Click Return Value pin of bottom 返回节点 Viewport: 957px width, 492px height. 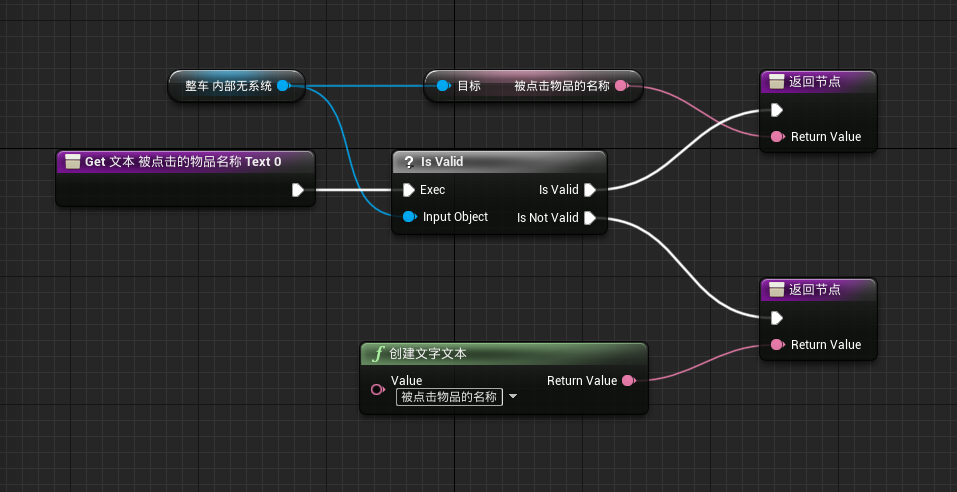pos(777,345)
